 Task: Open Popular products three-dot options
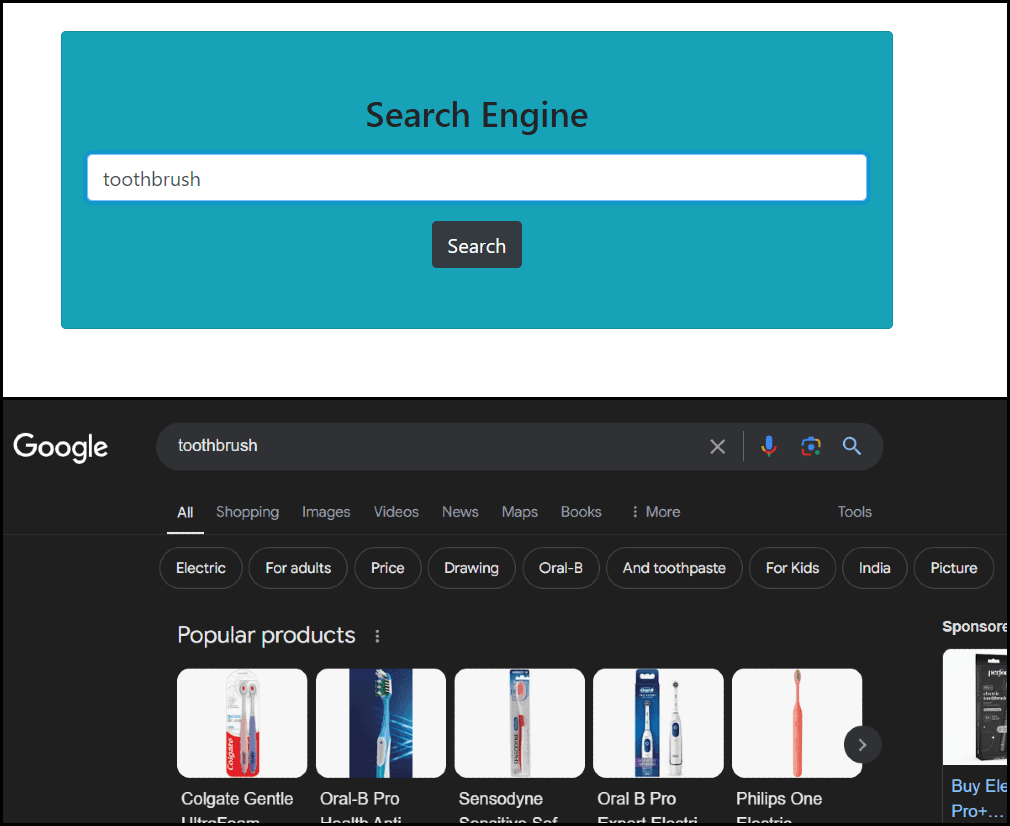(377, 637)
